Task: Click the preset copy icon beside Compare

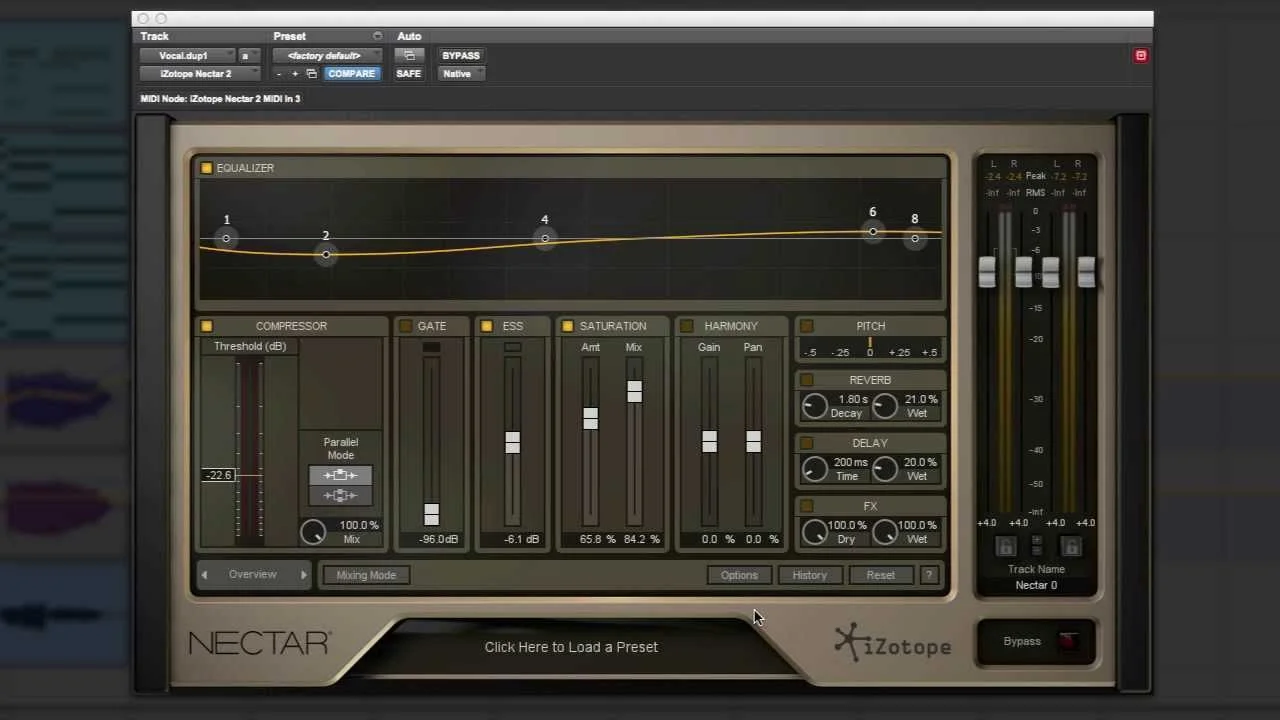Action: click(312, 74)
